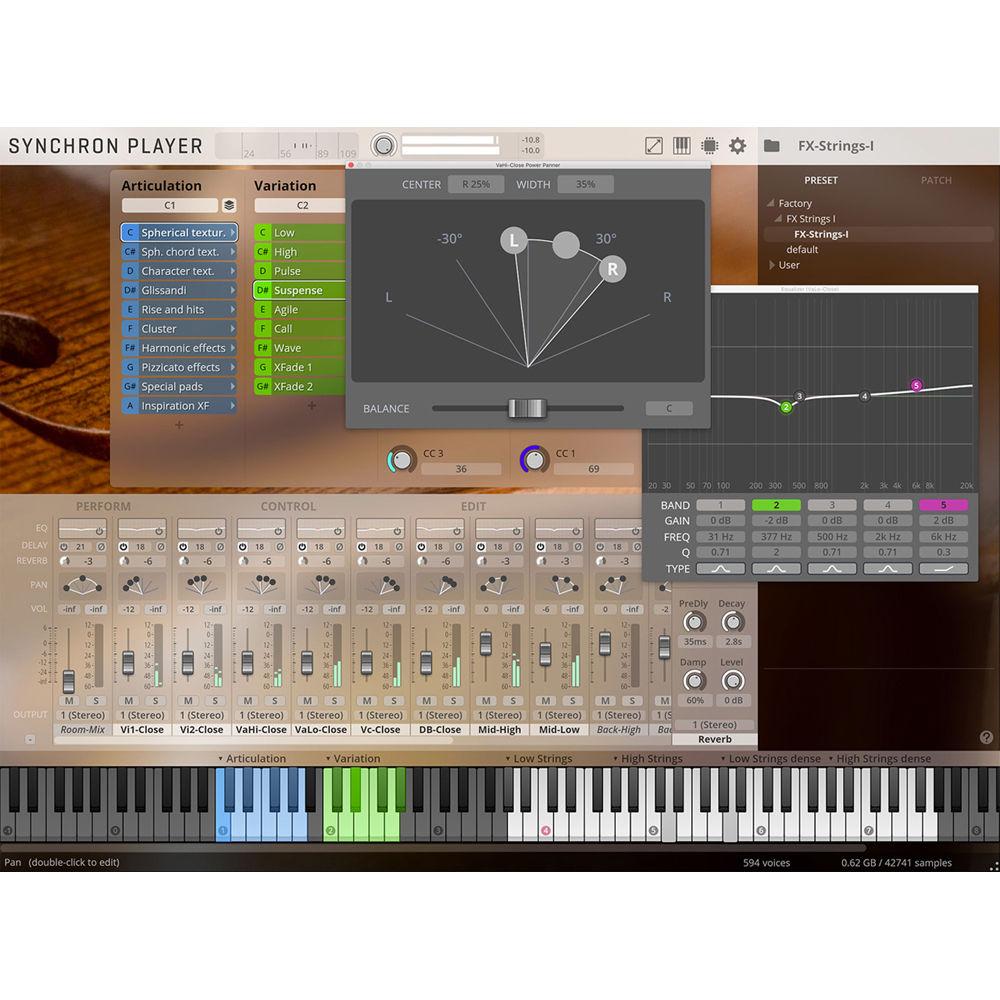The image size is (1000, 1000).
Task: Switch to the PERFORM tab
Action: (x=106, y=506)
